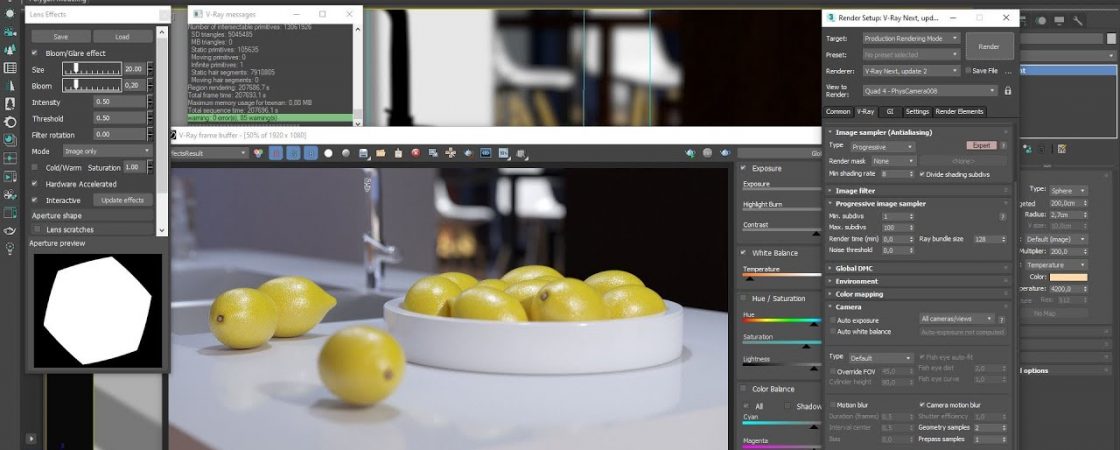
Task: Click the region render teapot icon in VFB
Action: 468,153
